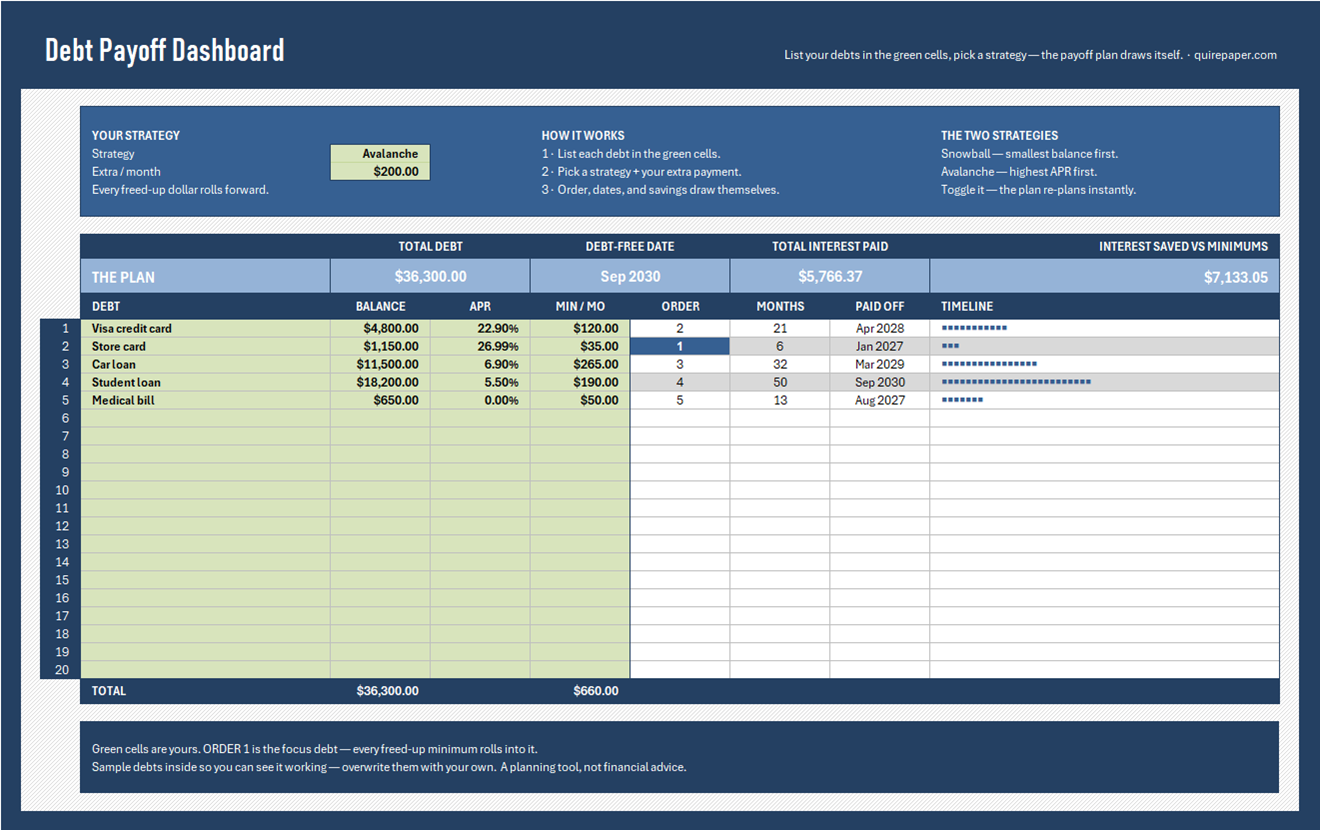Select the Aug 2027 paid off date
The image size is (1320, 830).
point(880,400)
